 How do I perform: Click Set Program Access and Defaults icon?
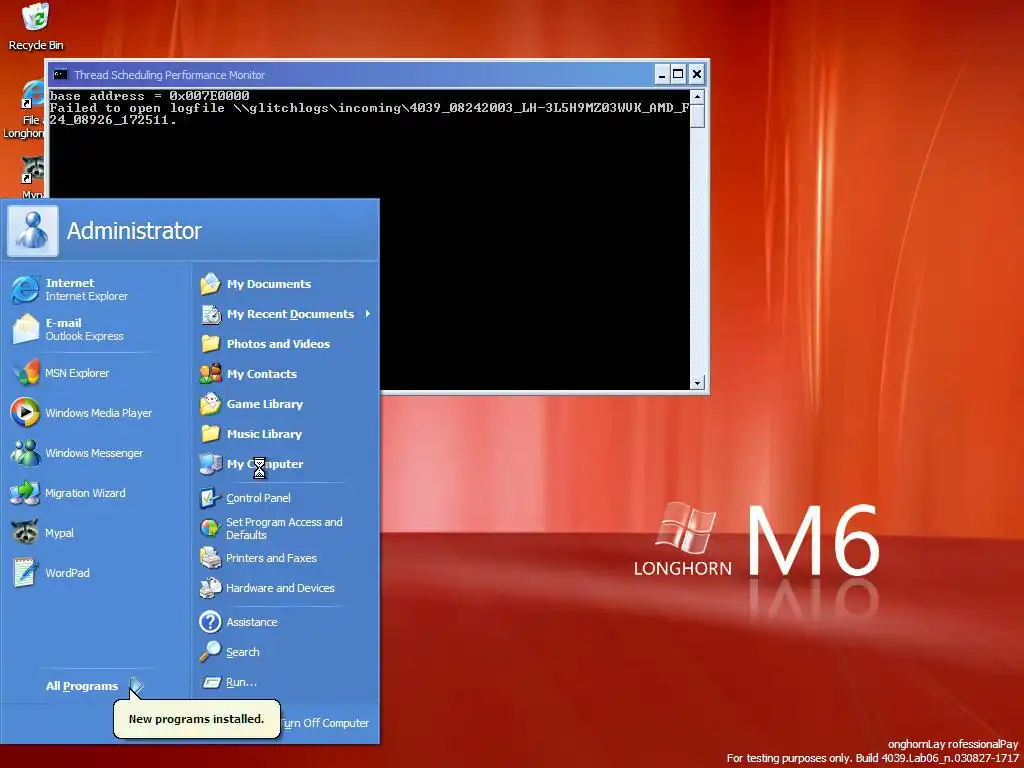click(x=210, y=528)
